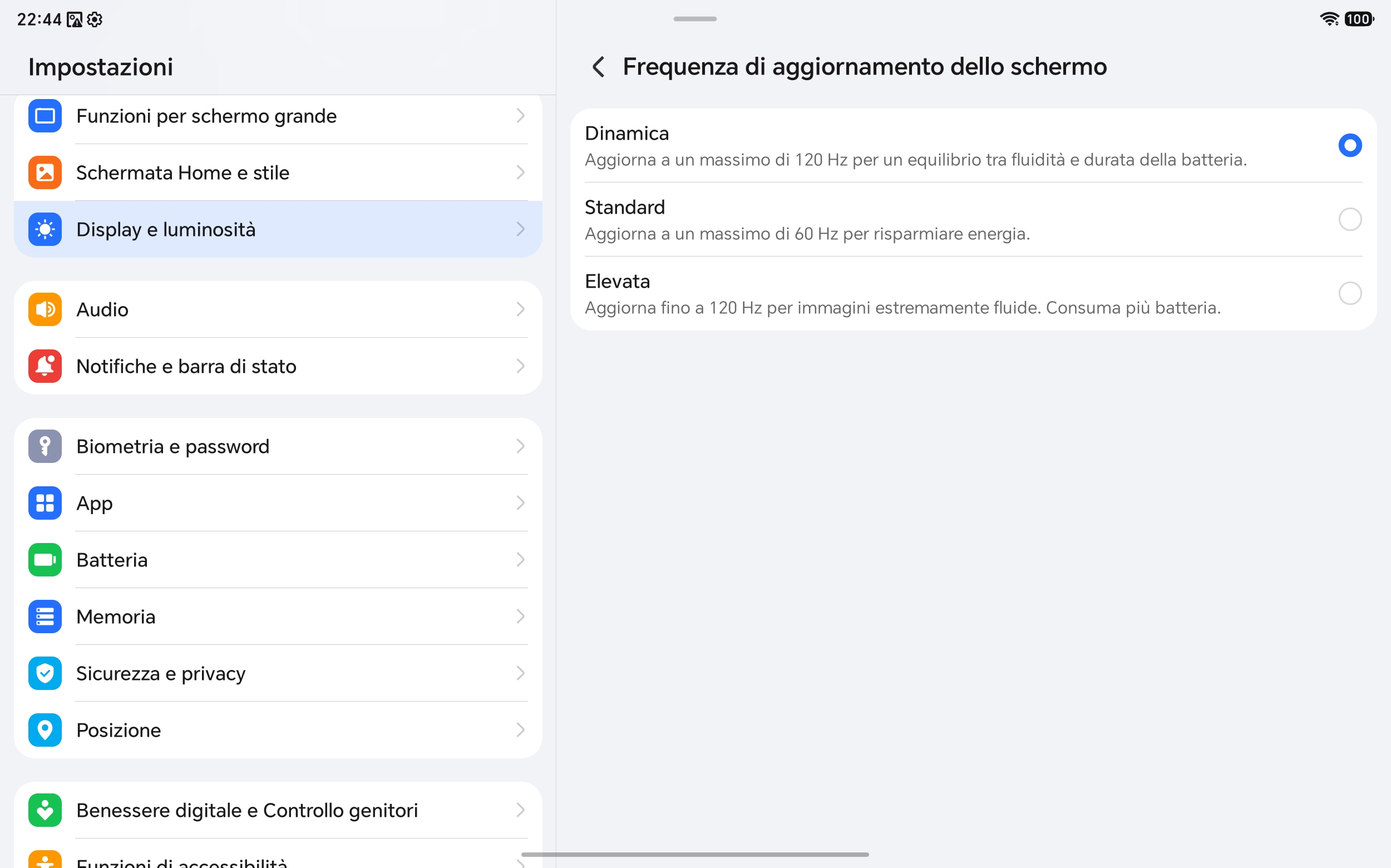Choose the Standard 60 Hz radio button
Screen dimensions: 1391x868
(x=1350, y=219)
